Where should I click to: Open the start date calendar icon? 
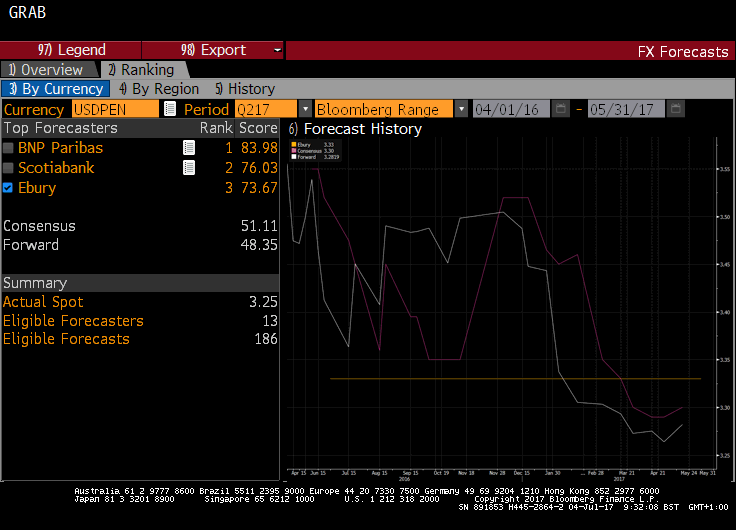(560, 109)
